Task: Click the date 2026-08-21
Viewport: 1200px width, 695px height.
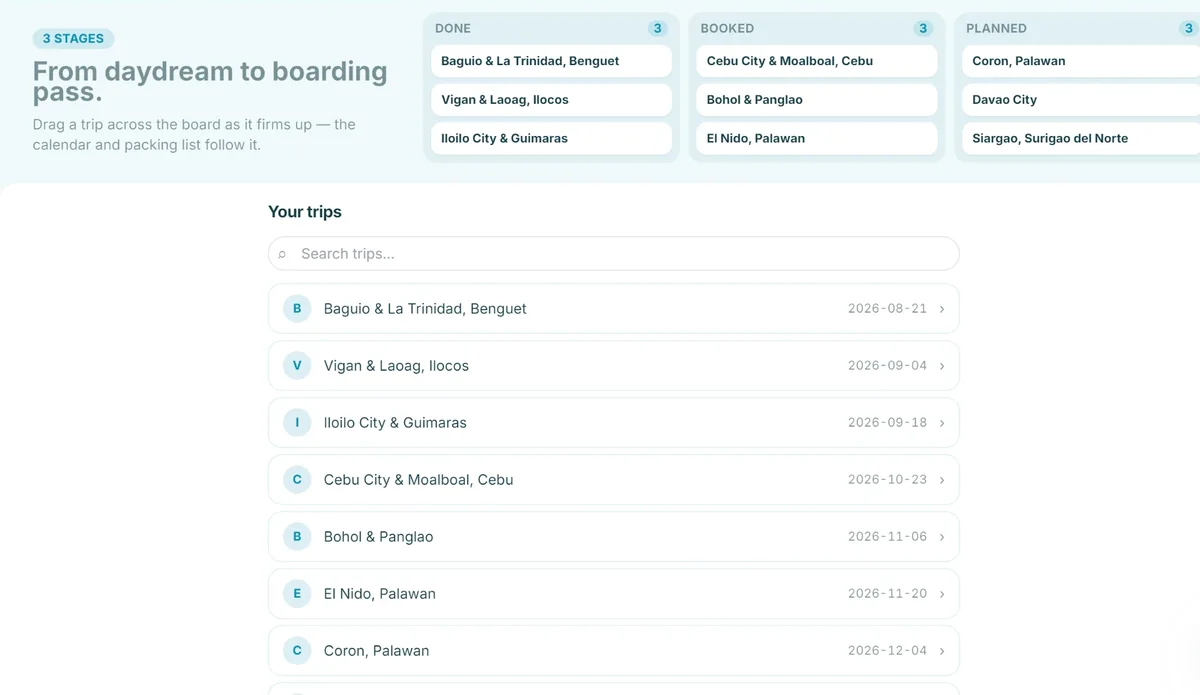Action: tap(887, 309)
